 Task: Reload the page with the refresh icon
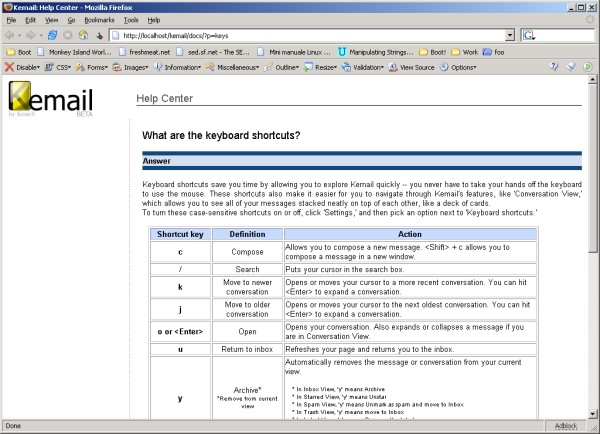click(52, 36)
